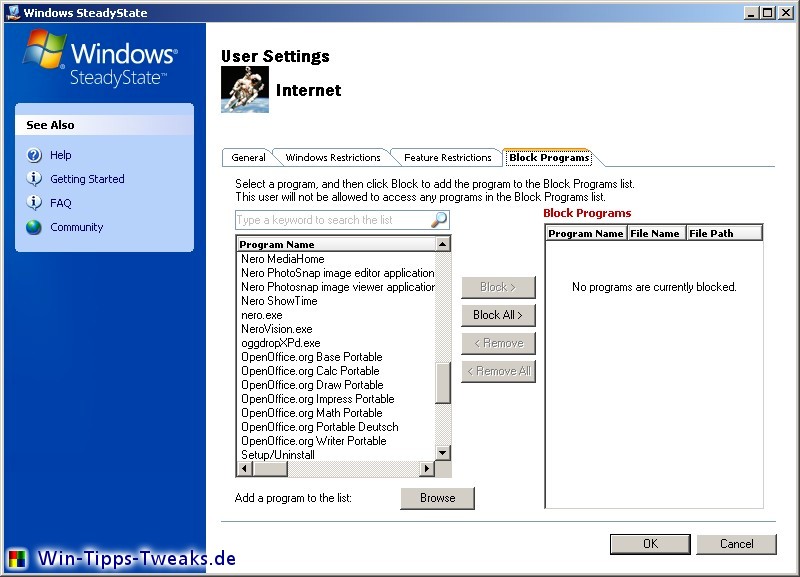Select oggdropXPd.exe in the program list
Screen dimensions: 800x577
(x=281, y=343)
